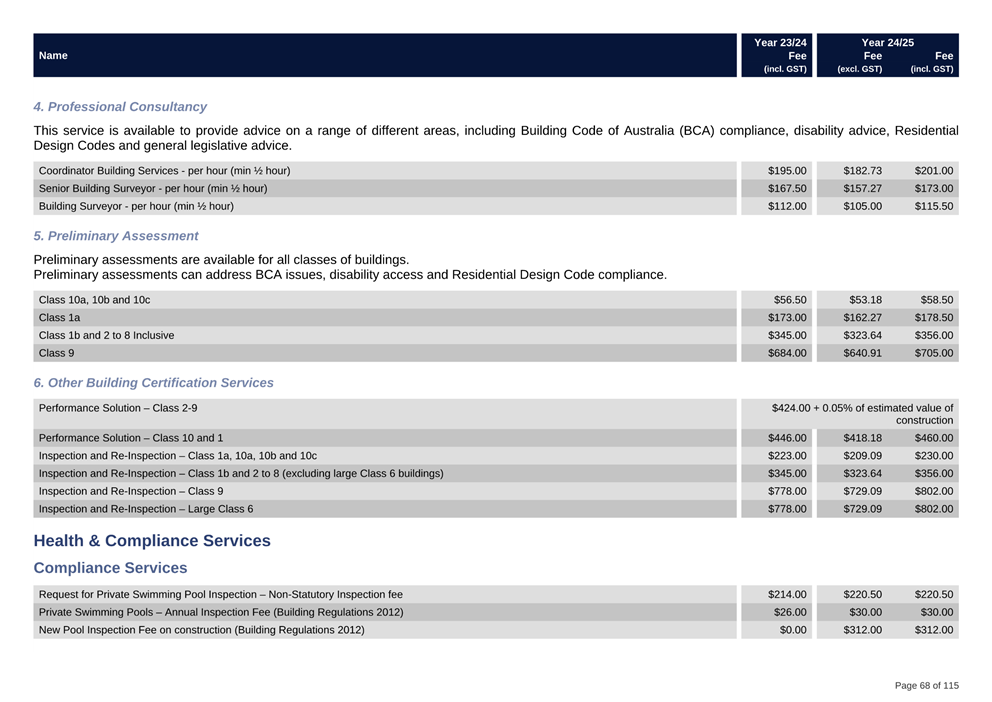Image resolution: width=992 pixels, height=702 pixels.
Task: Click 'New Pool Inspection Fee on construction' row
Action: click(201, 630)
